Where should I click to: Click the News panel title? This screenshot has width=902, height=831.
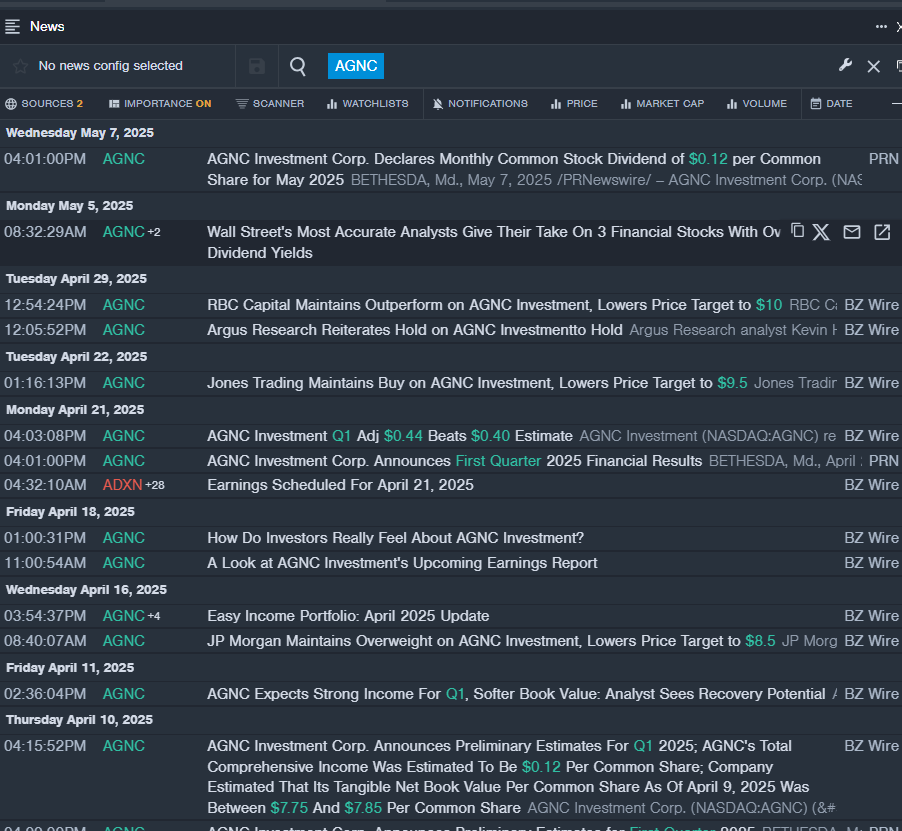click(x=47, y=26)
